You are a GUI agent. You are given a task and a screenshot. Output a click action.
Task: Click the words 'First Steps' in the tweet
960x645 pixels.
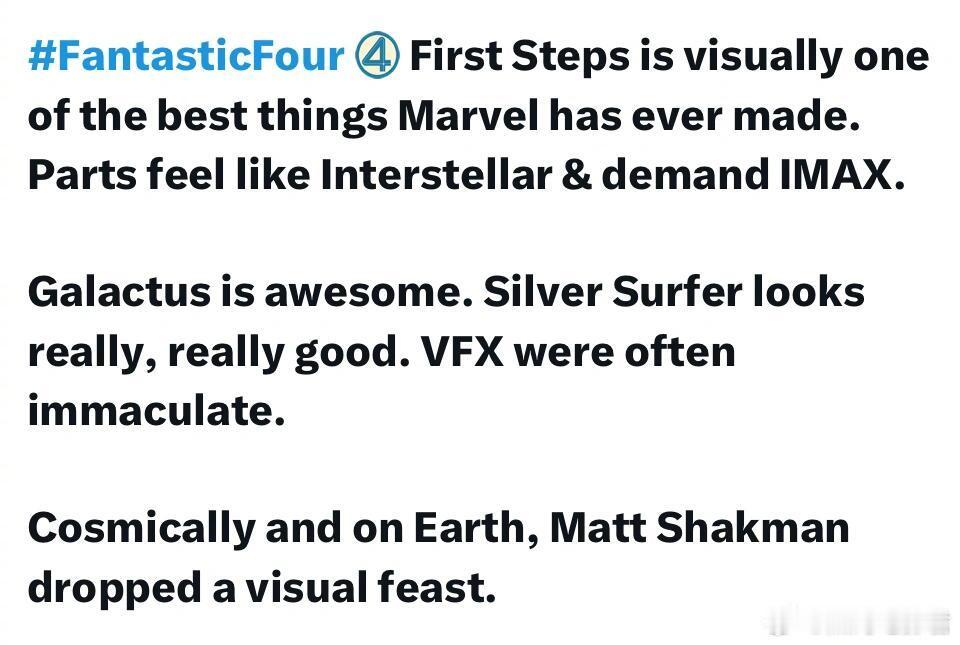point(520,57)
